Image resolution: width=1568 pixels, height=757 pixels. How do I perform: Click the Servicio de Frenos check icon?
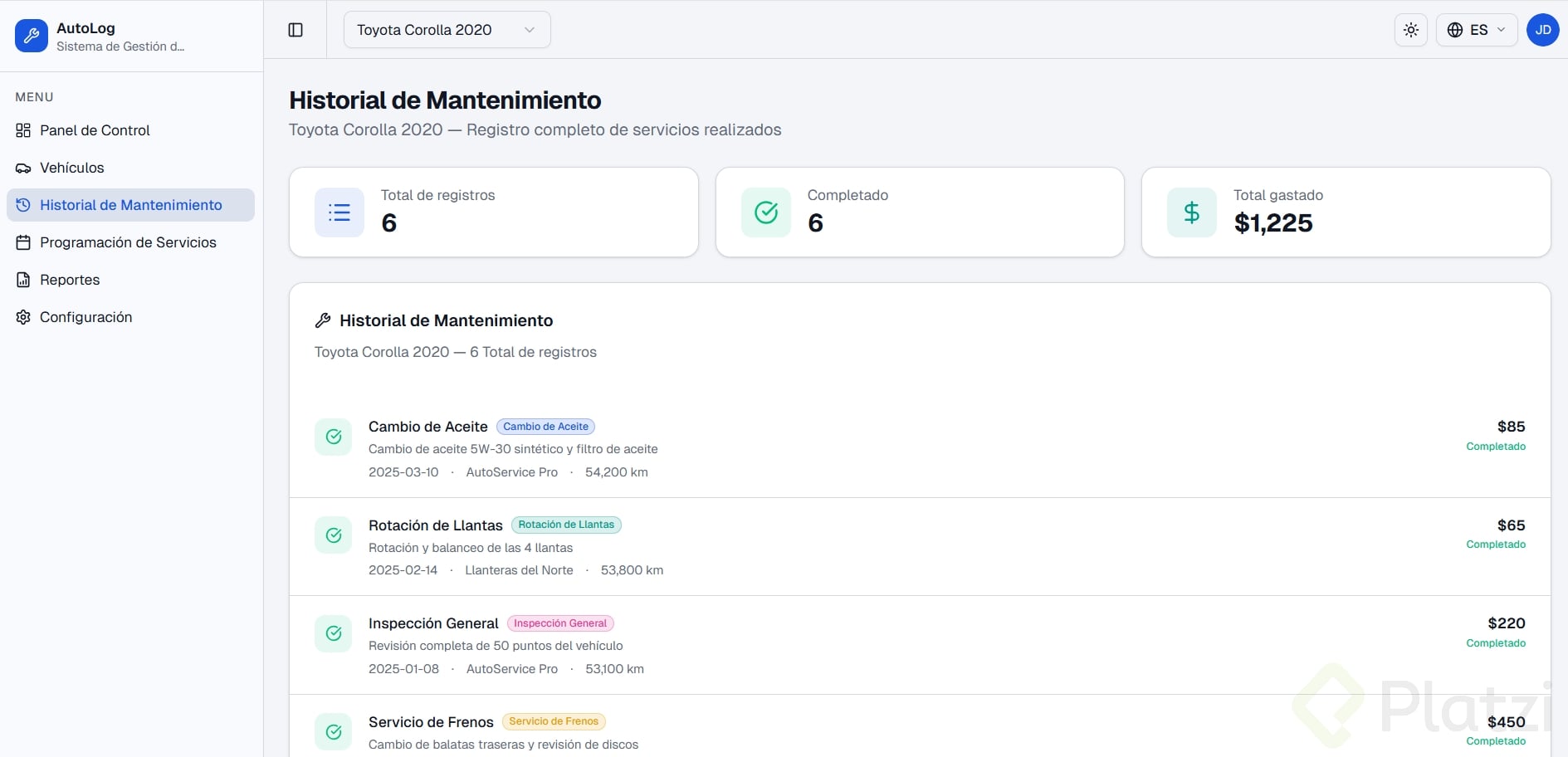pos(334,732)
